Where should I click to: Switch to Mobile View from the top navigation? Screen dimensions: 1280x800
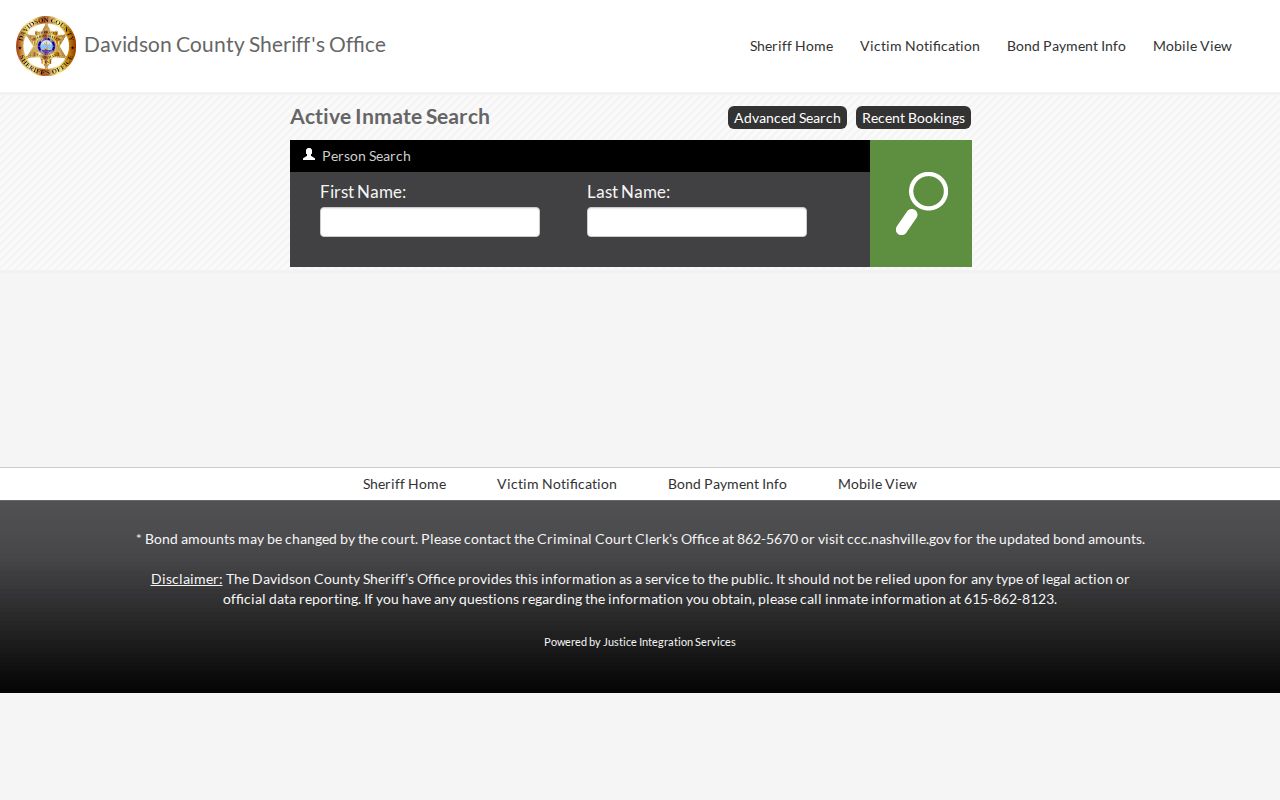[1192, 46]
